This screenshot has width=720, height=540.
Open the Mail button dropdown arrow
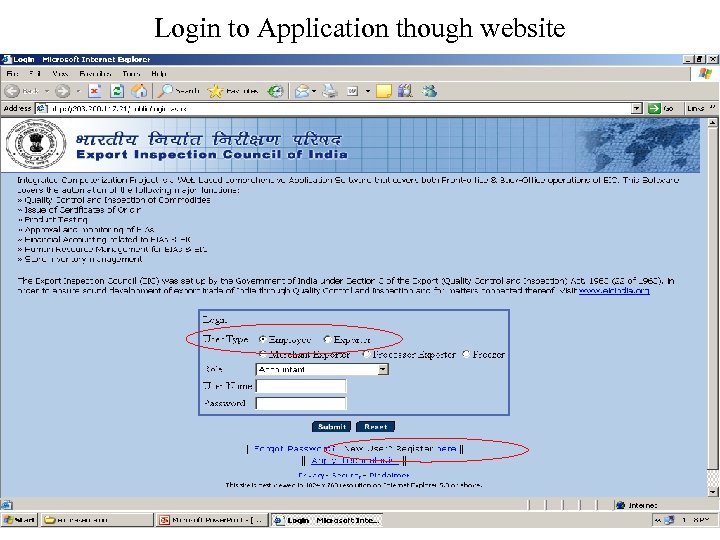tap(314, 91)
